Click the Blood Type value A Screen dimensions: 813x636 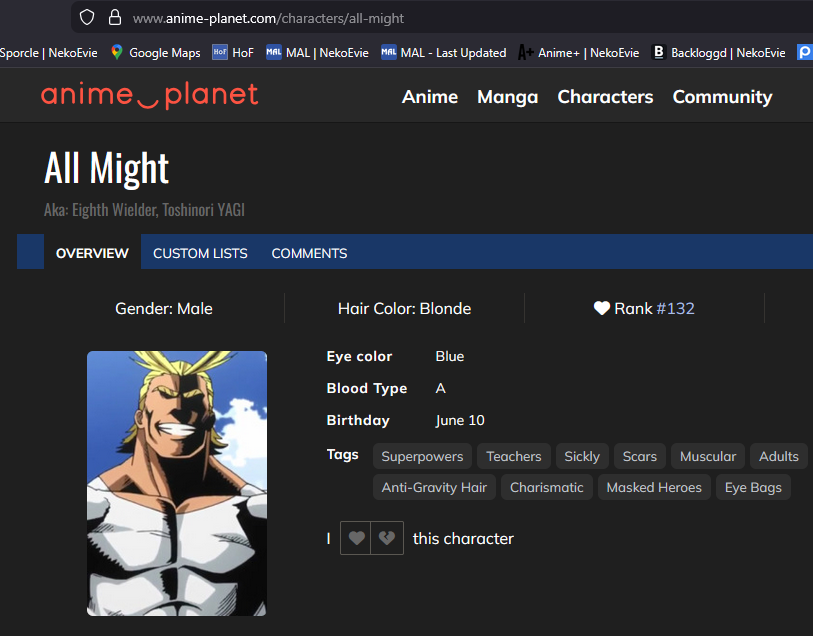(440, 388)
